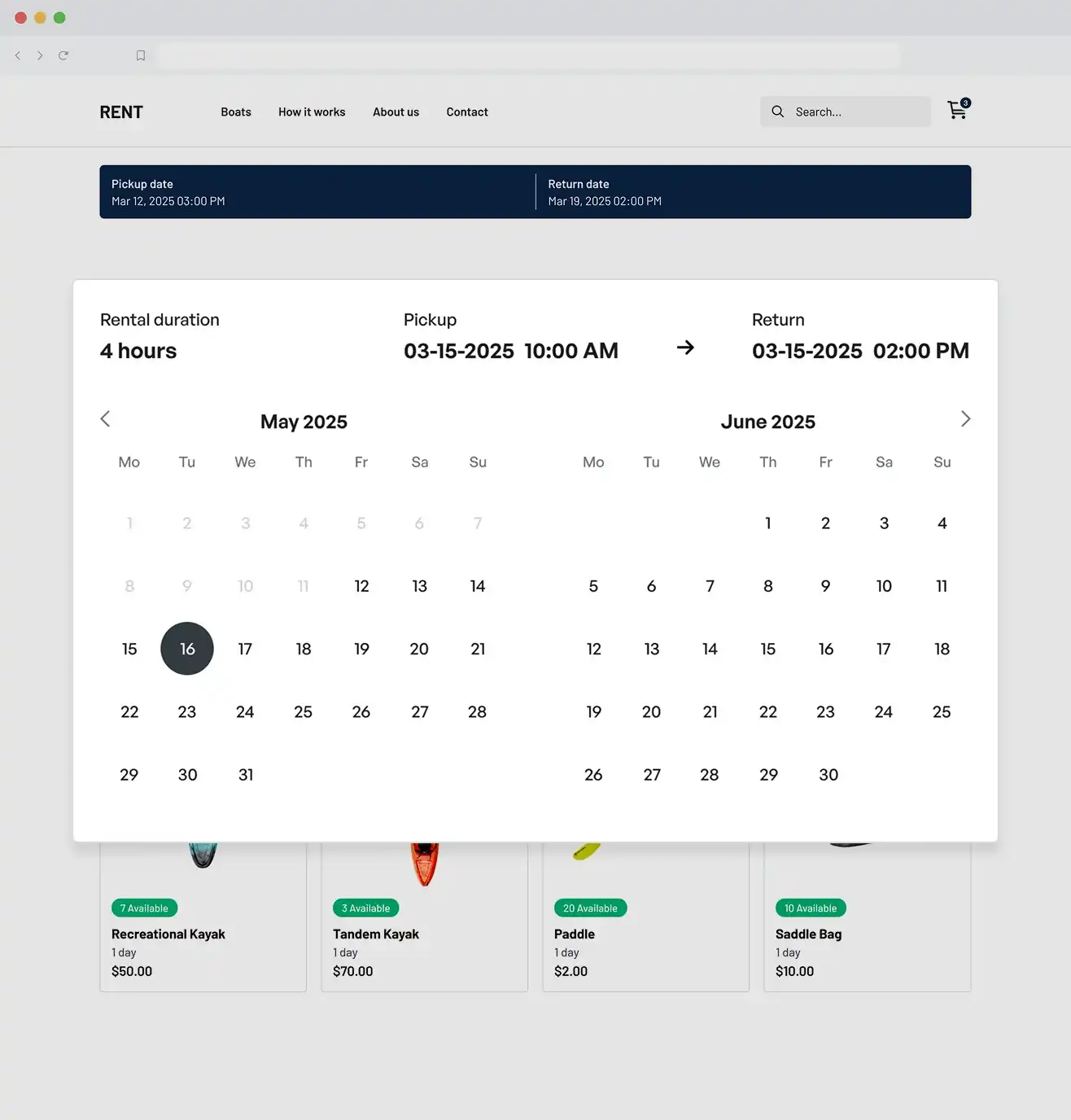Click the RENT logo
This screenshot has height=1120, width=1071.
click(121, 112)
